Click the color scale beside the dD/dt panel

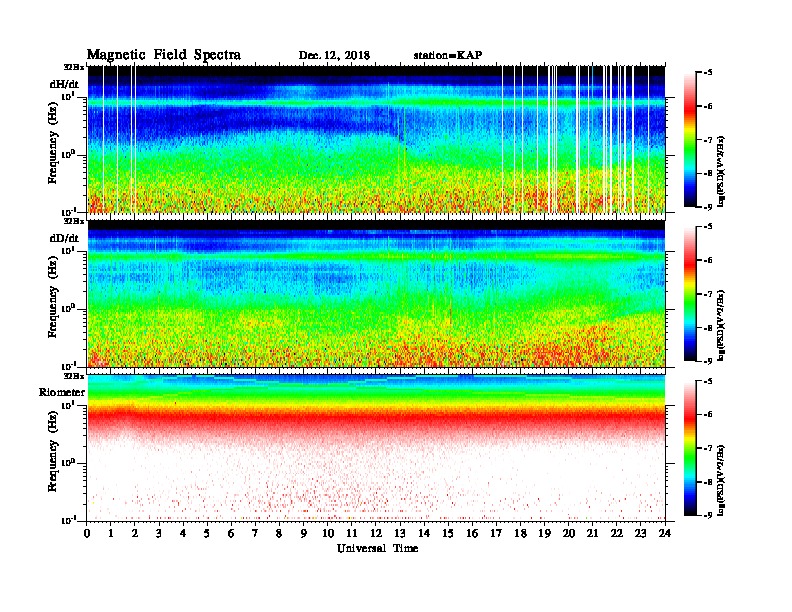click(x=690, y=293)
